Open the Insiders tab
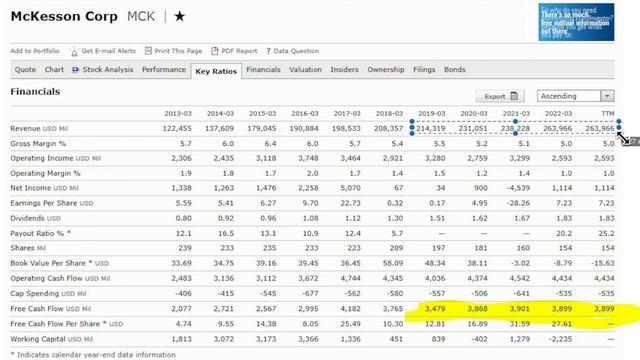 click(344, 69)
